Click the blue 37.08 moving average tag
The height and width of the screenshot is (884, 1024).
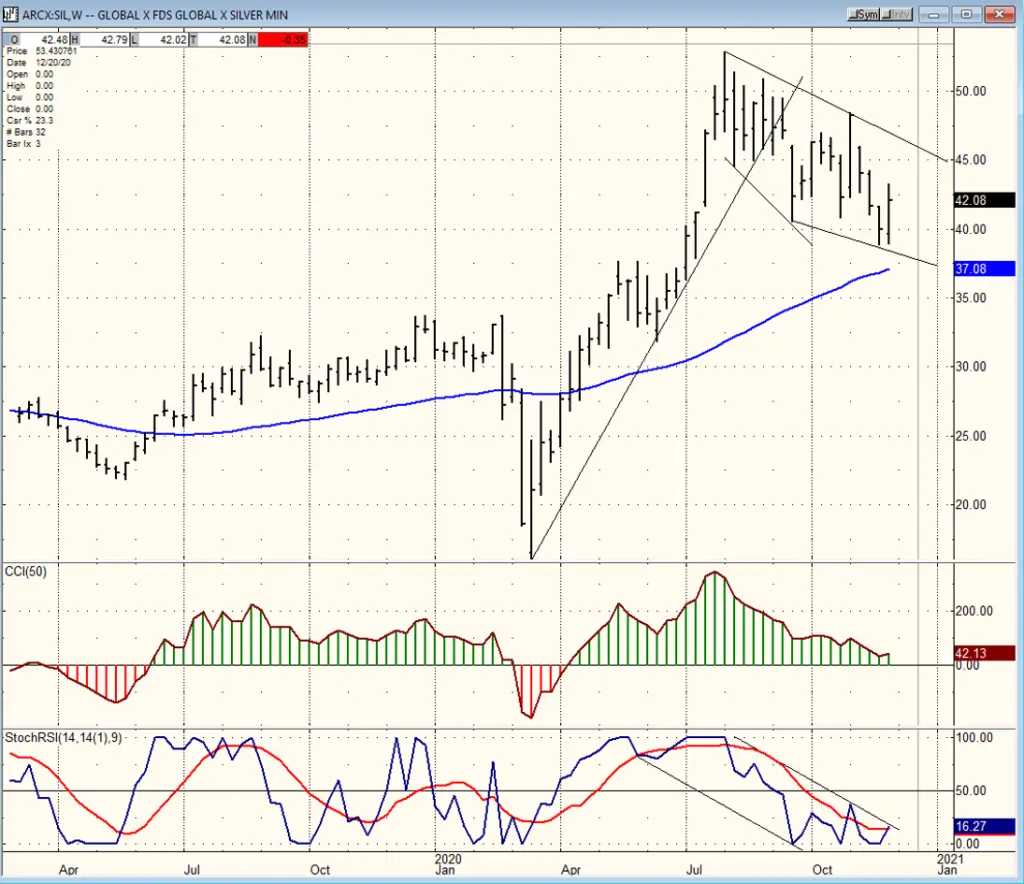[x=984, y=268]
